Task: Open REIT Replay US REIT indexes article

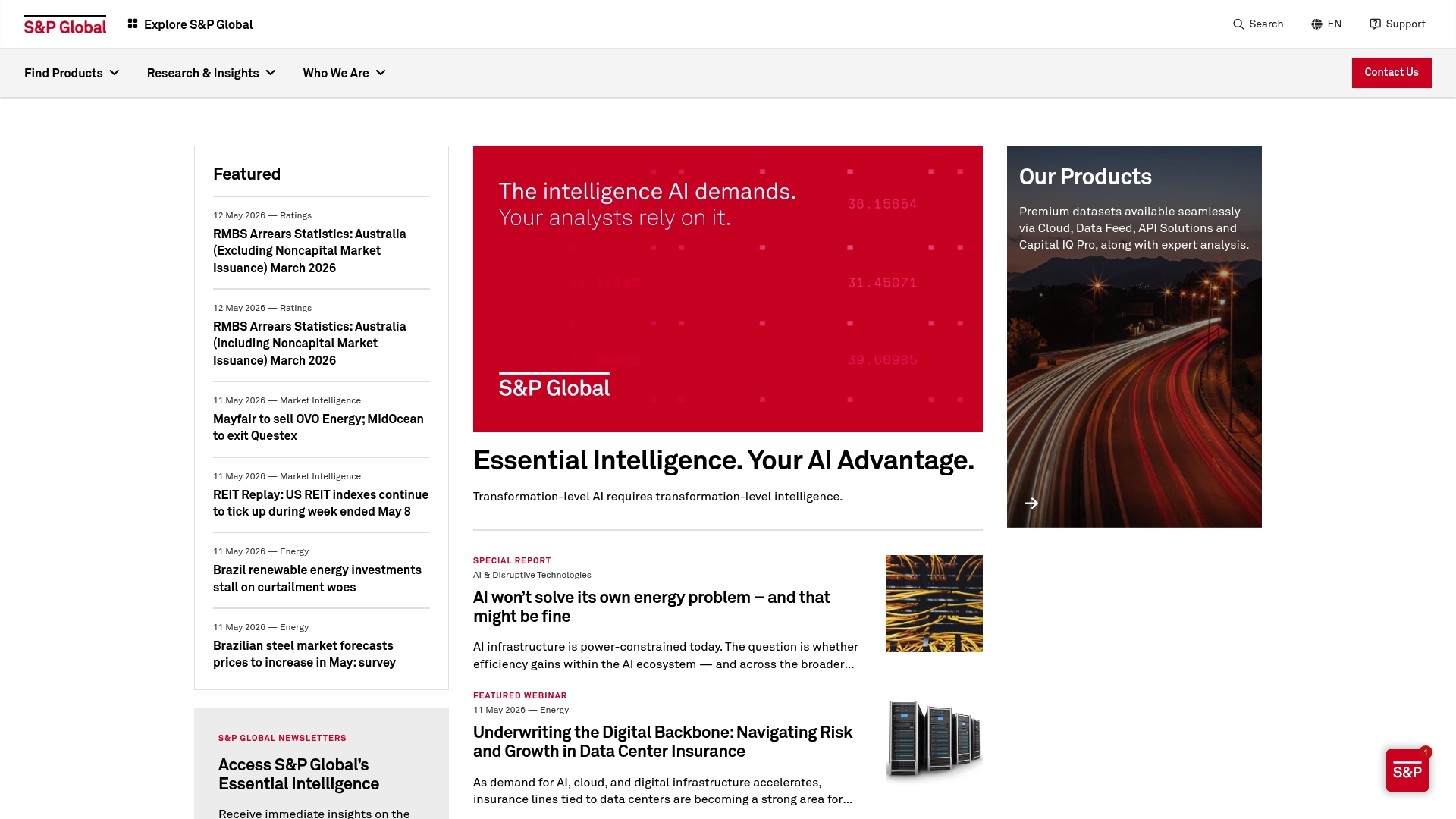Action: click(x=321, y=504)
